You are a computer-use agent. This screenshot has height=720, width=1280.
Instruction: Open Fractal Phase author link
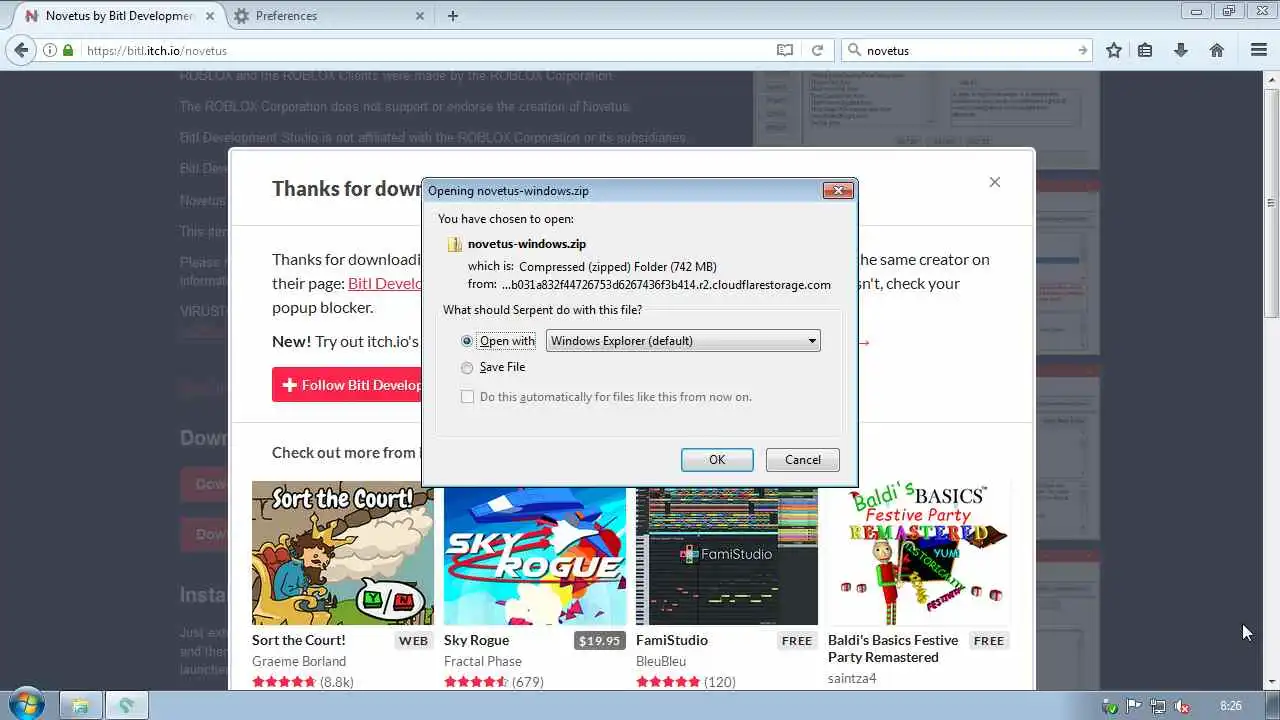[483, 661]
